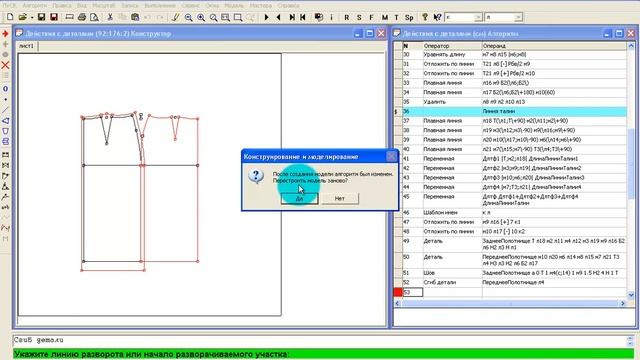Viewport: 640px width, 360px height.
Task: Click the red X delete tool
Action: click(x=5, y=65)
